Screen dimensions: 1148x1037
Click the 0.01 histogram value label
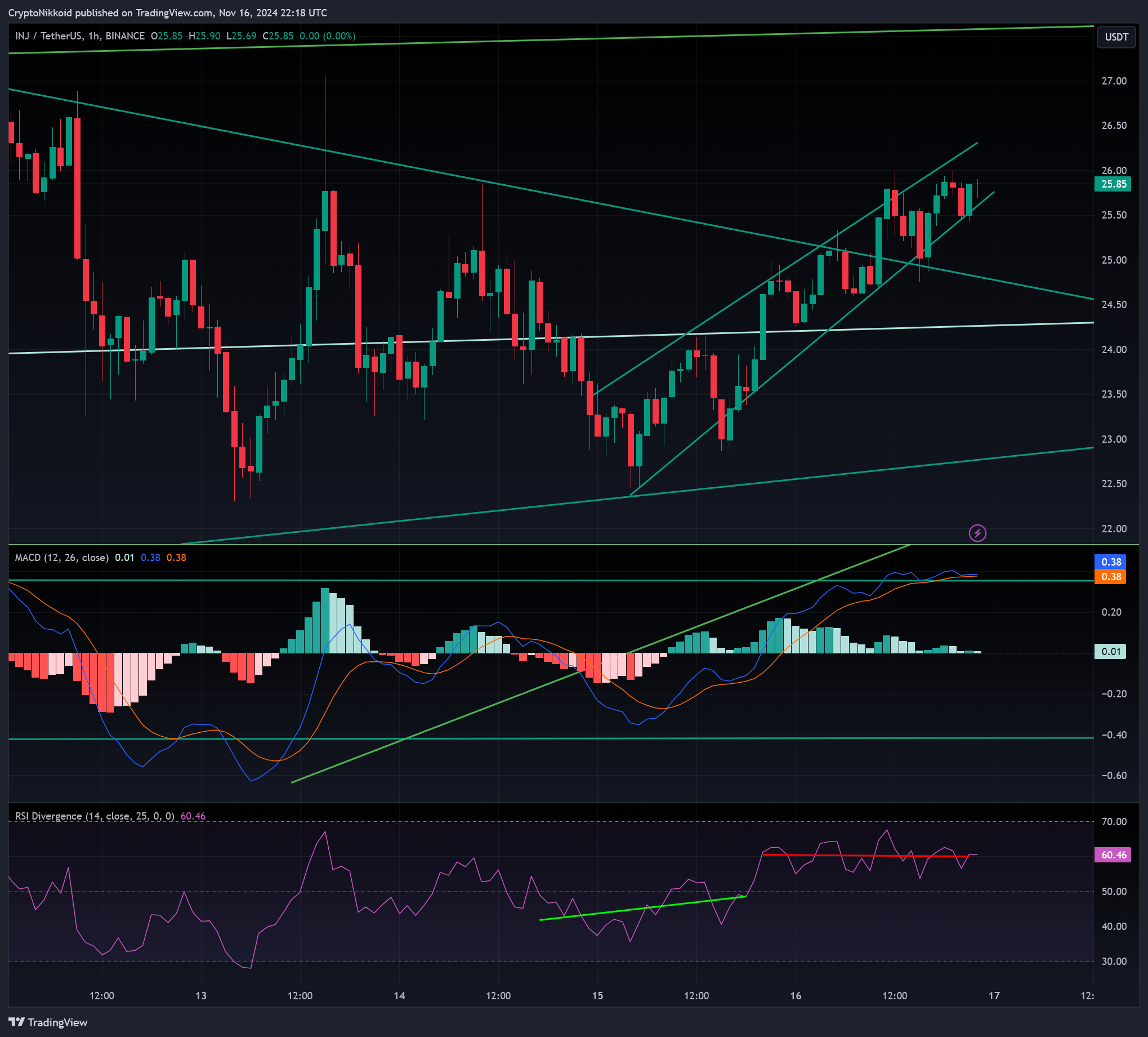click(1110, 651)
